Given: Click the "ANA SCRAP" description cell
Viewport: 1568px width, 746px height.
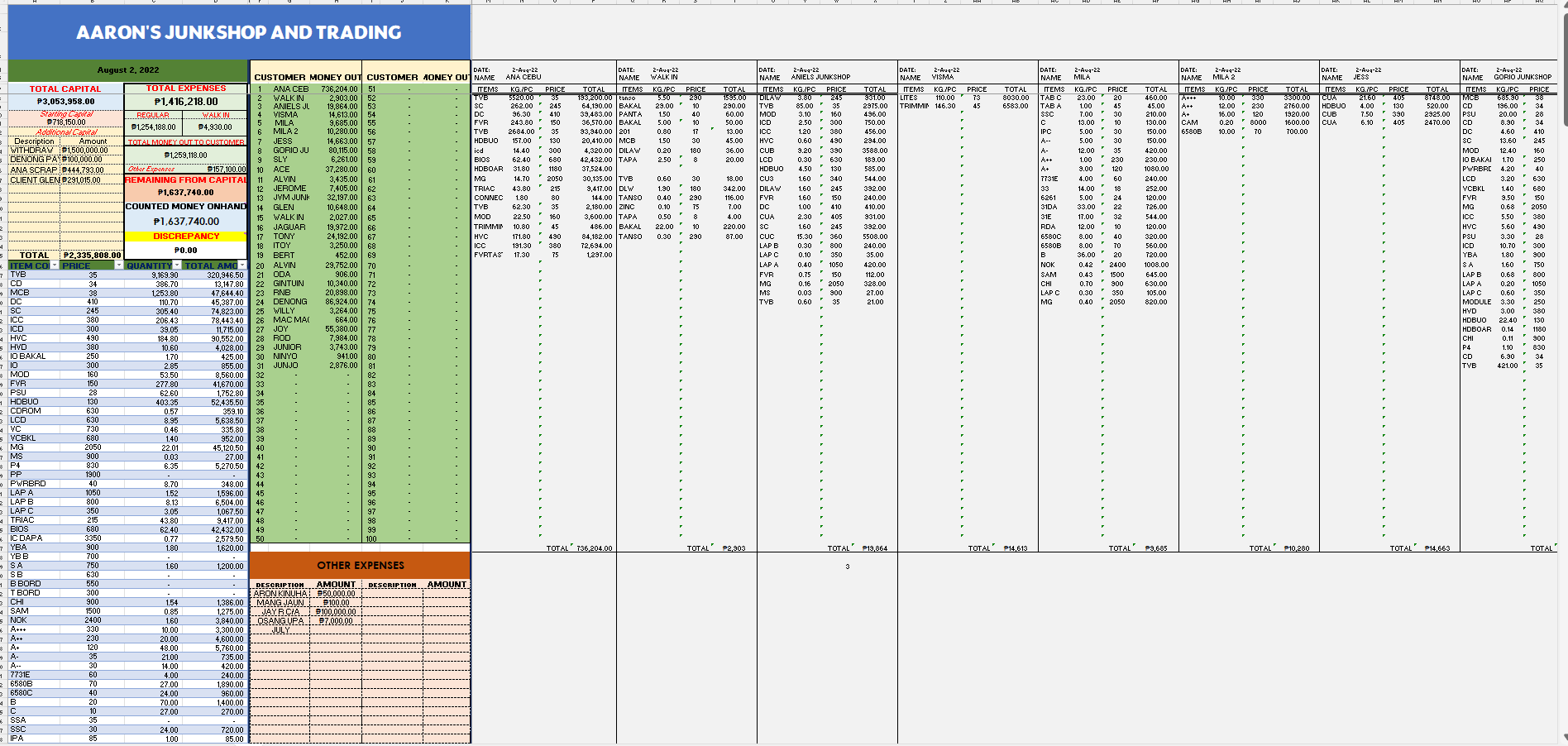Looking at the screenshot, I should 34,170.
